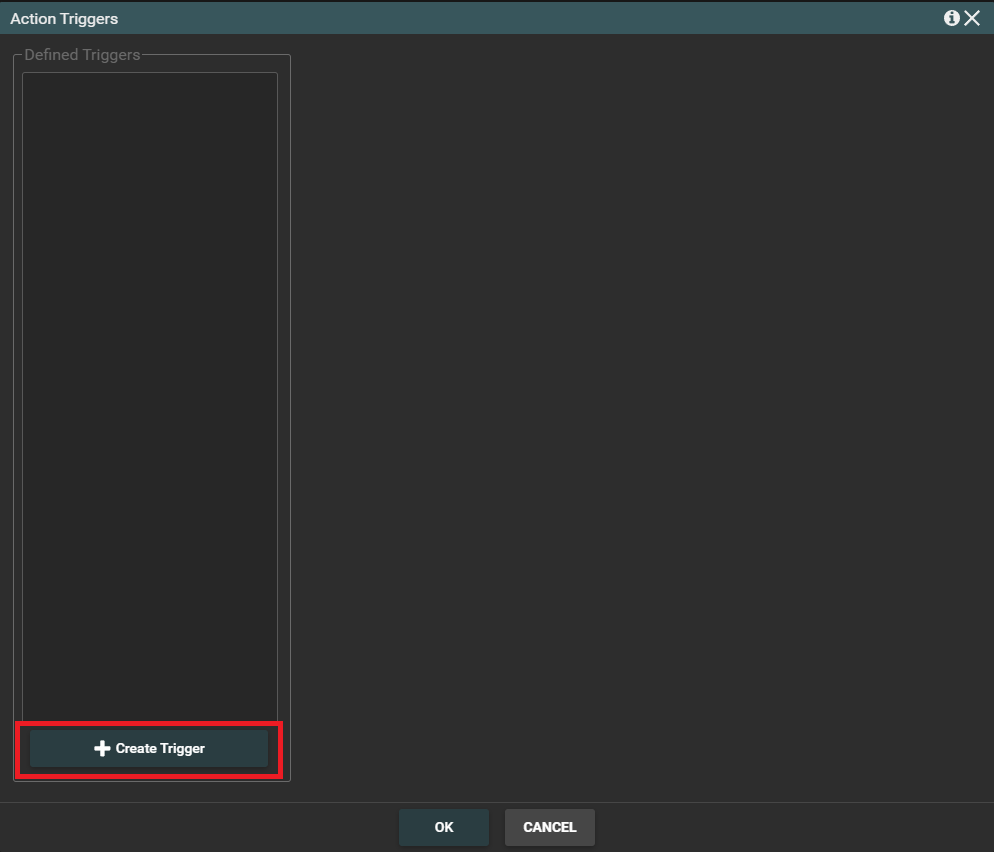
Task: Click the info icon in title bar
Action: 951,18
